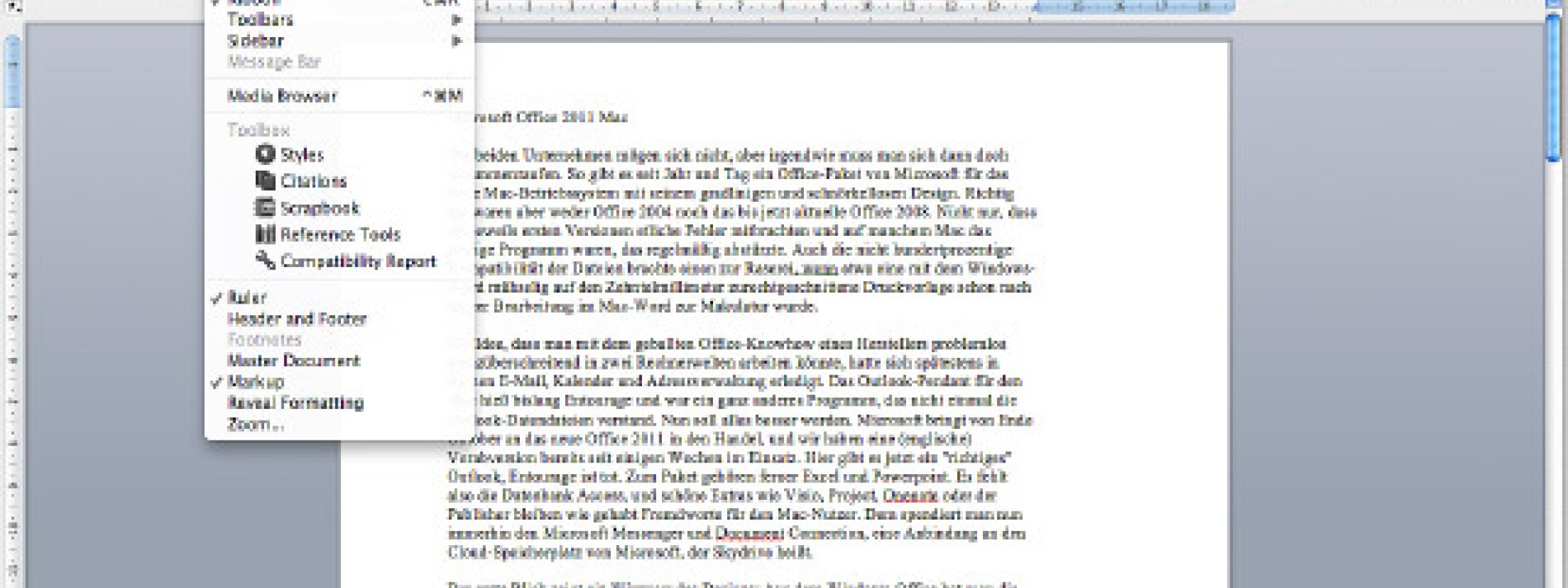Click the word "Publisher" in the document
The height and width of the screenshot is (588, 1568).
tap(479, 515)
